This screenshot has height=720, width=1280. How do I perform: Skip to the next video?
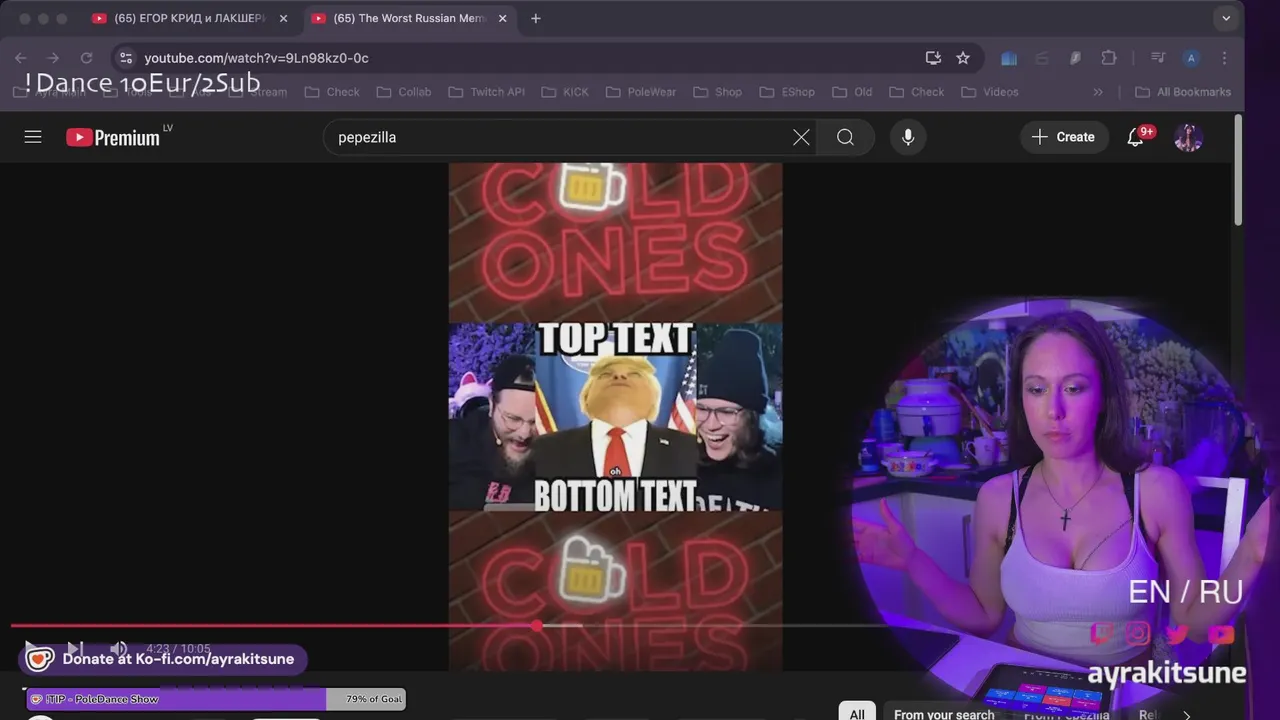click(75, 649)
